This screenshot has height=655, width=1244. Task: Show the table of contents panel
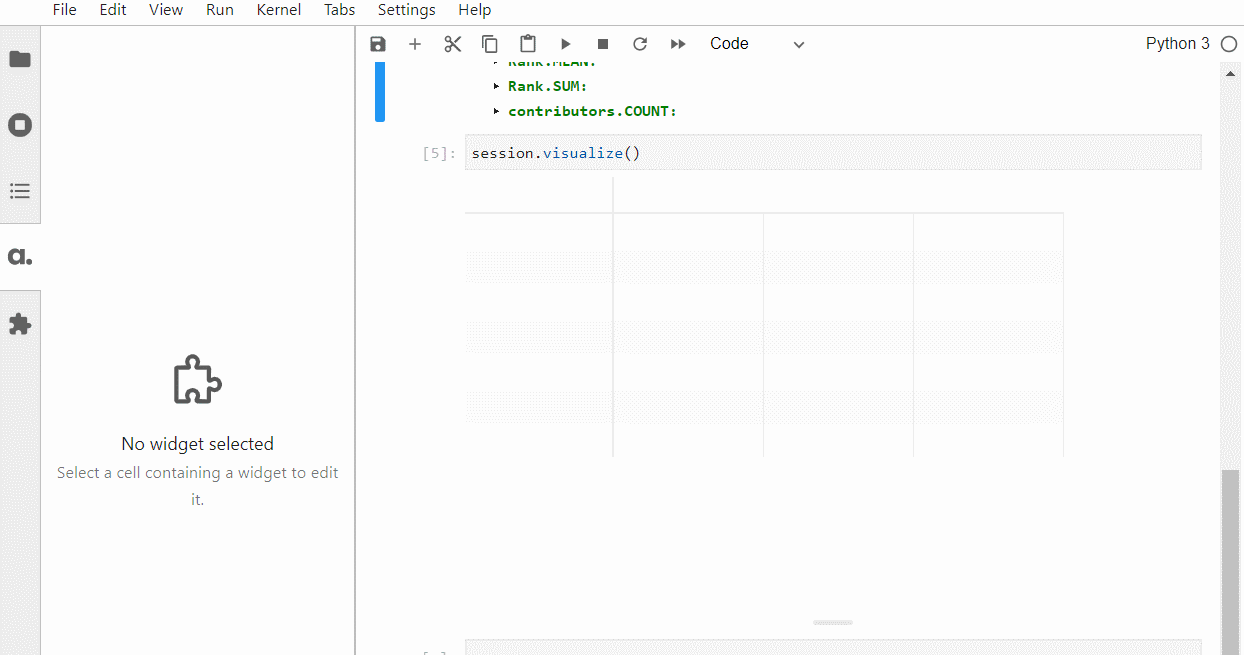(20, 191)
